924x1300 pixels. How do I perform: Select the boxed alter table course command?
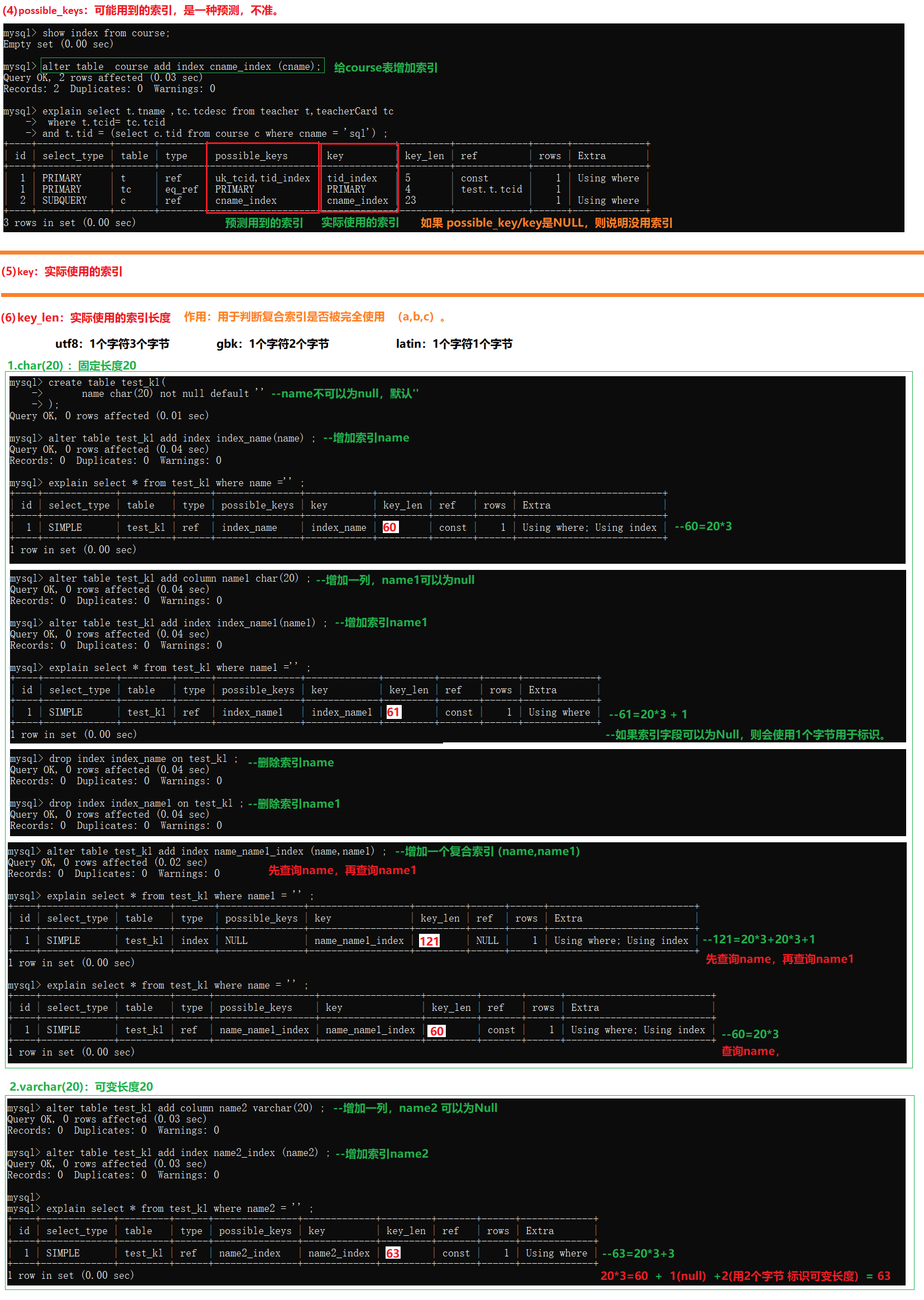(x=182, y=66)
